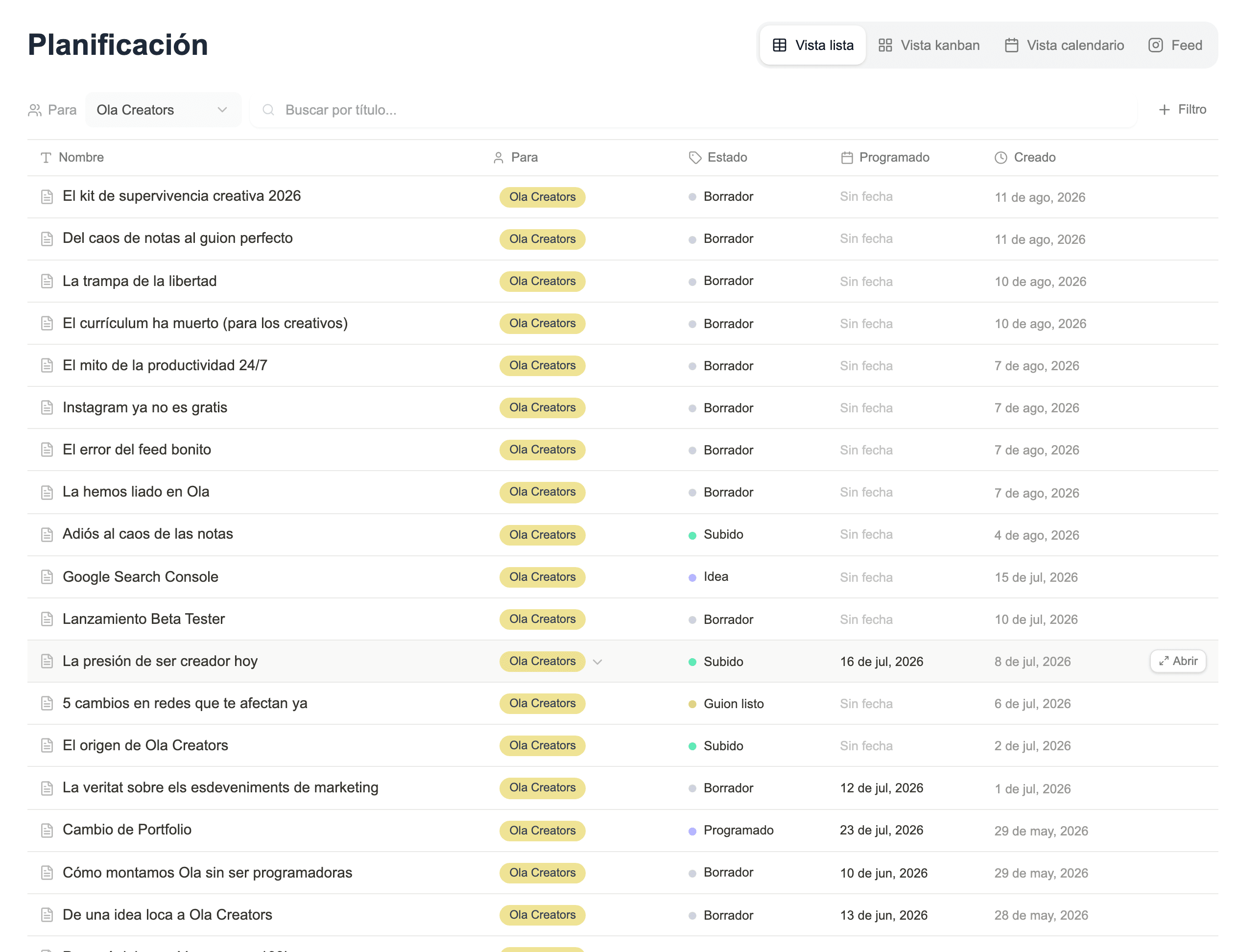
Task: Open Cómo montamos Ola sin ser programadoras
Action: pos(207,873)
